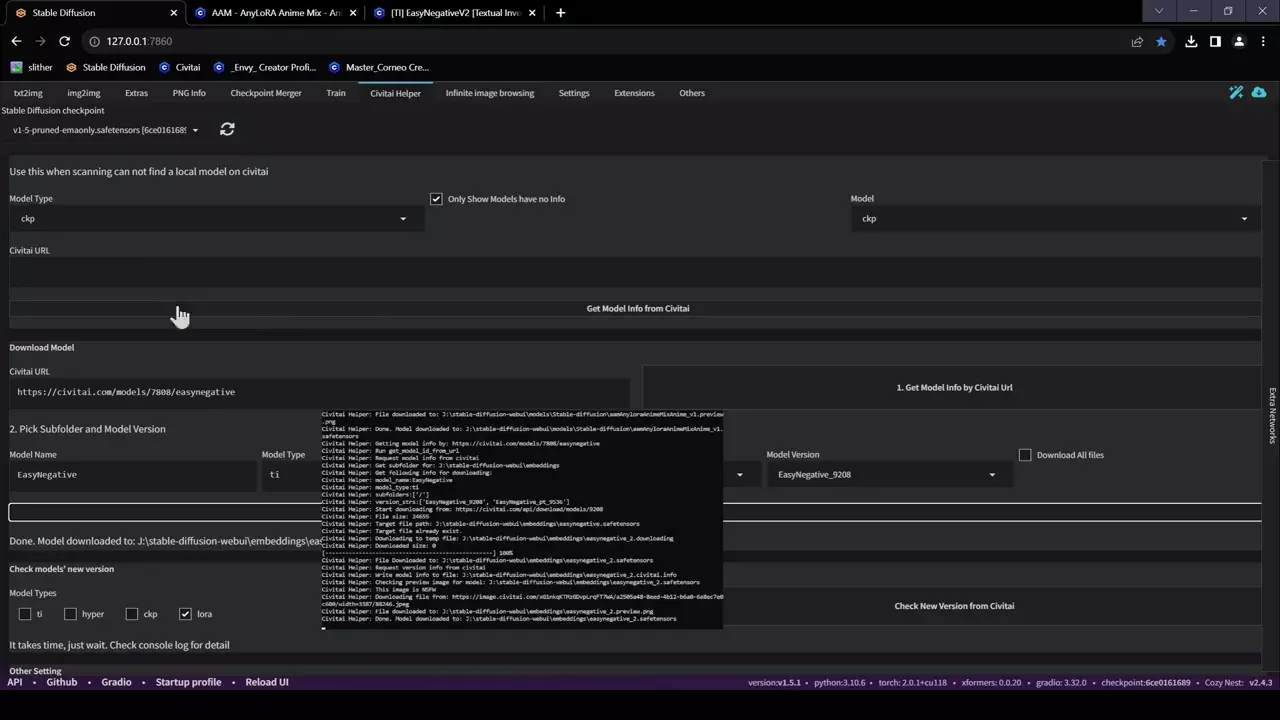1280x720 pixels.
Task: Uncheck Only Show Models have no Info
Action: [x=436, y=199]
